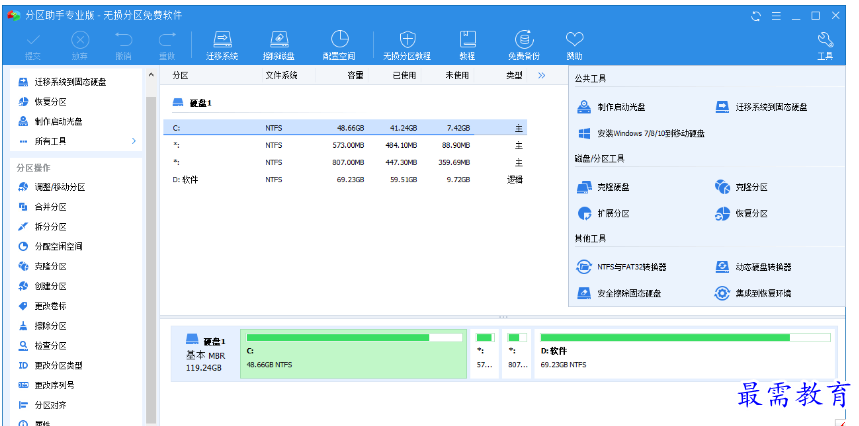Click the 迁移系统 toolbar icon

pos(222,43)
